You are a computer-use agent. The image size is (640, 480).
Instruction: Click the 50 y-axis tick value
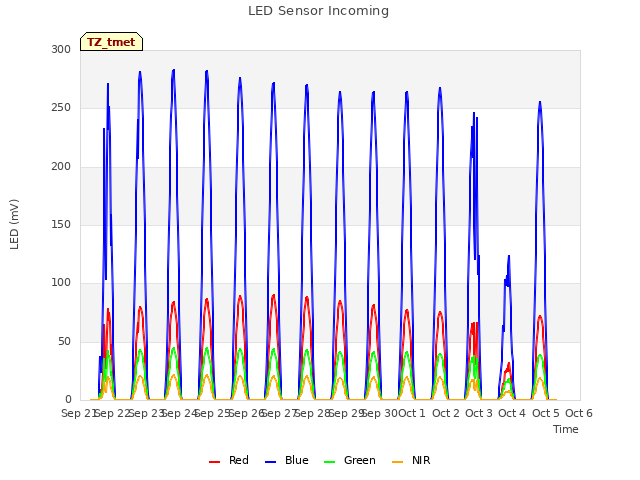[x=64, y=341]
